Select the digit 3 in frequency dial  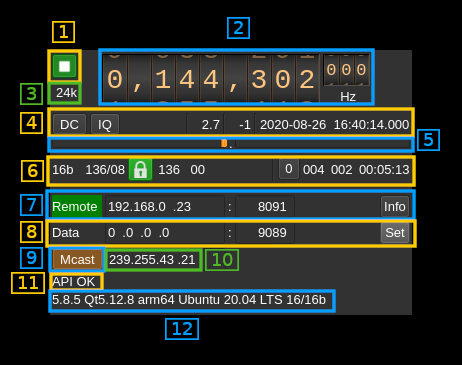point(259,79)
